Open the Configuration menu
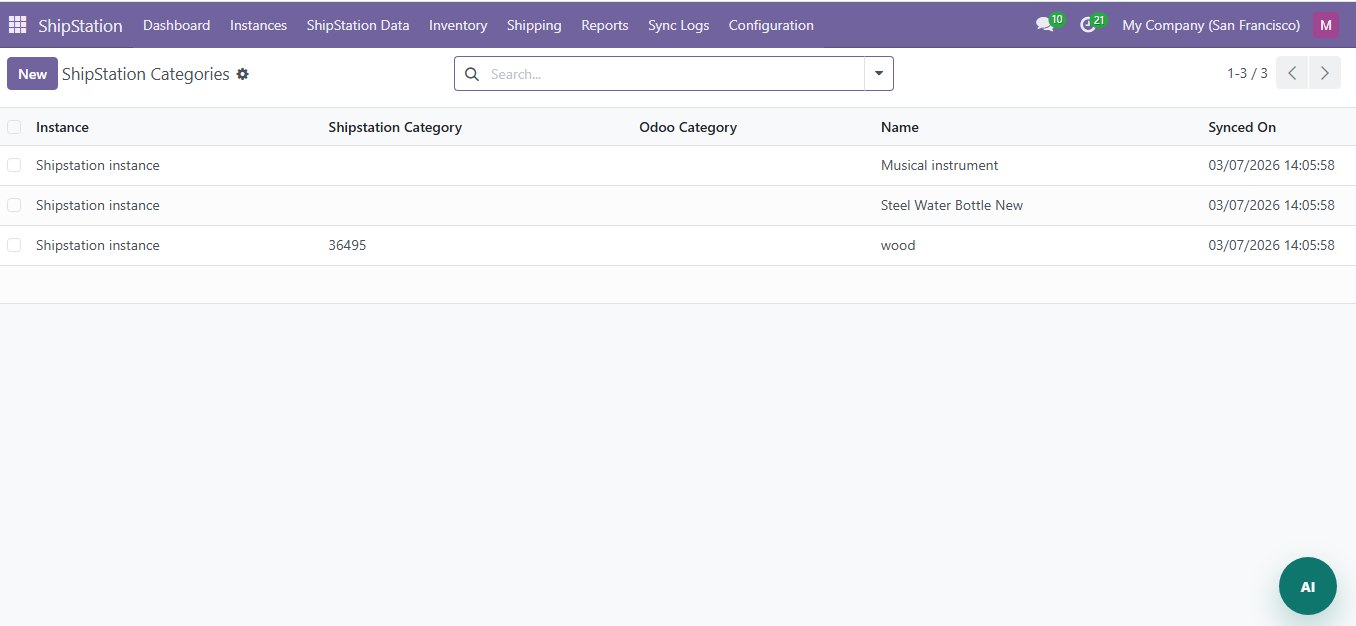1356x626 pixels. [x=771, y=25]
